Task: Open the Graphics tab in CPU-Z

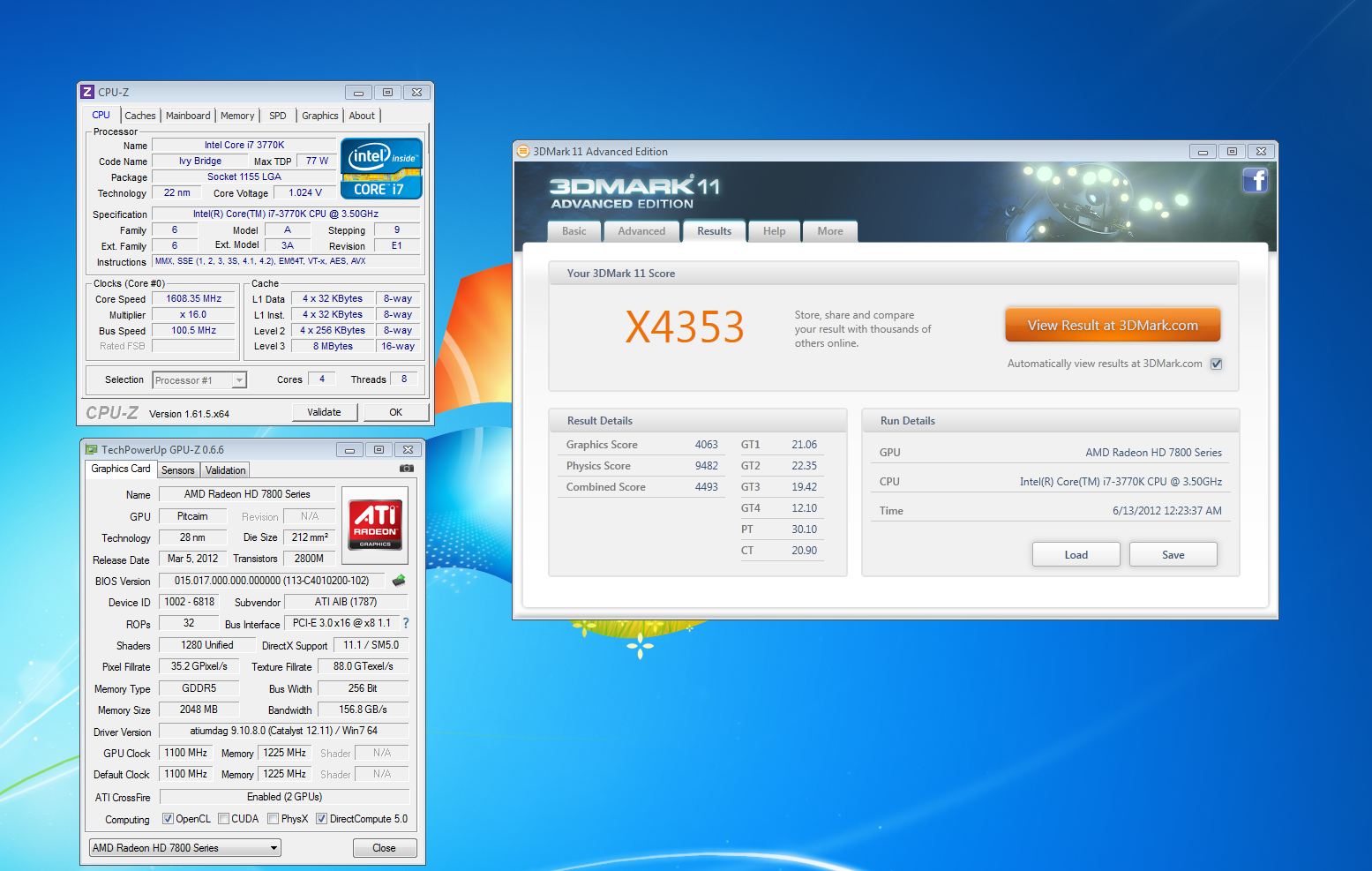Action: click(x=319, y=116)
